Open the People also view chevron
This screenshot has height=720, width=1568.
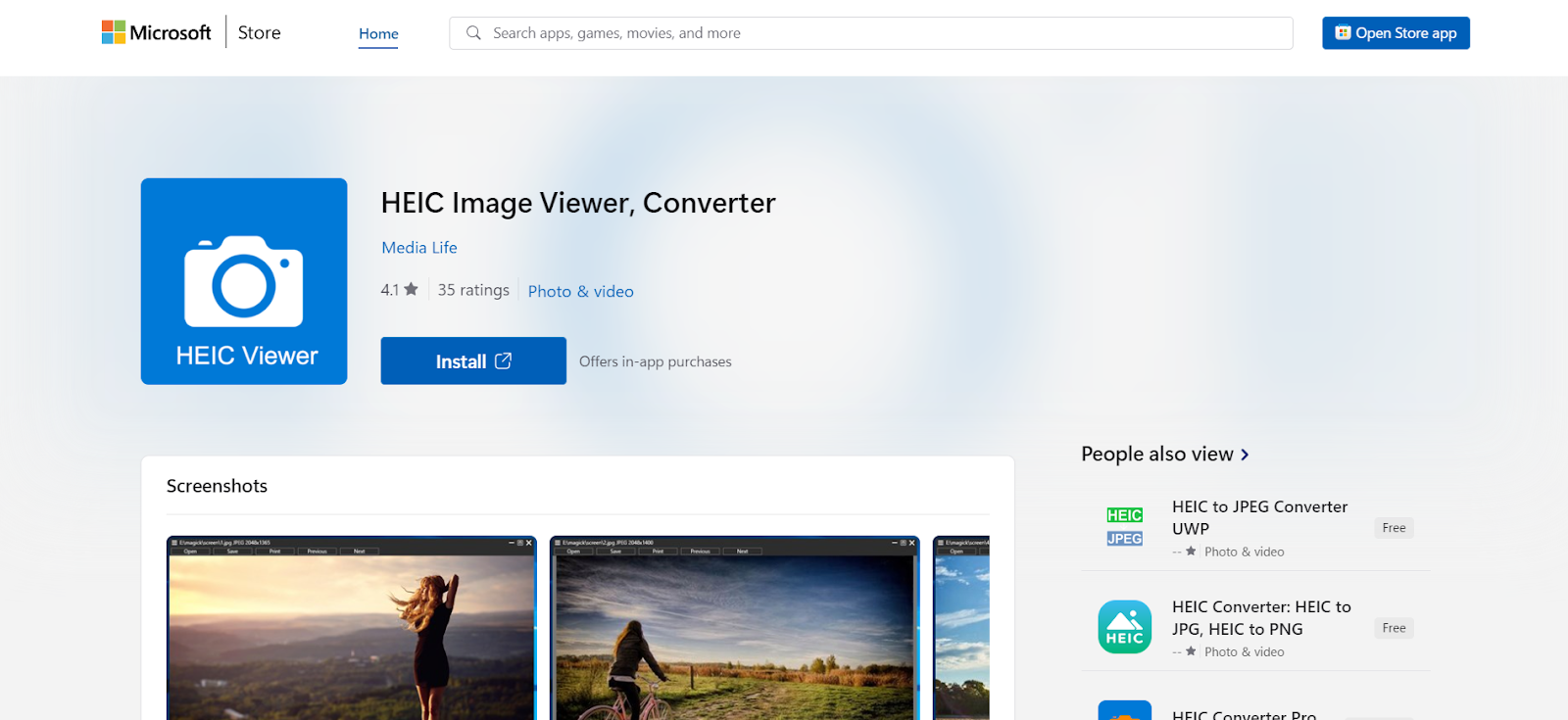click(x=1245, y=455)
